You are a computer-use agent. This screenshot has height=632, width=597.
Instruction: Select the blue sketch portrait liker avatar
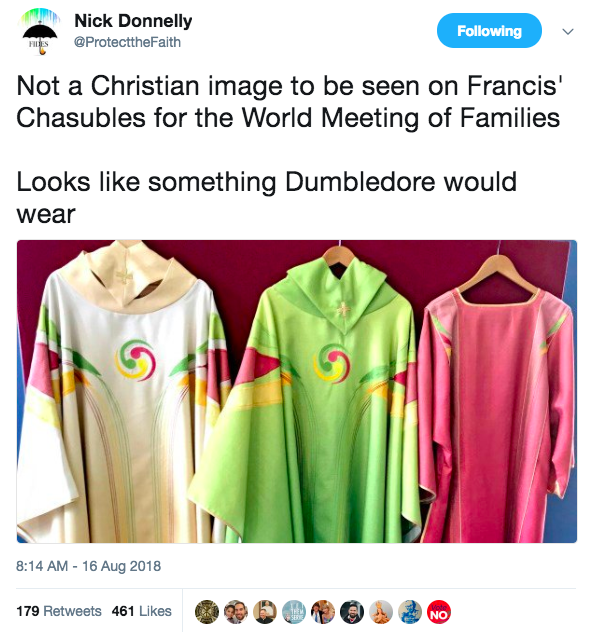(410, 612)
